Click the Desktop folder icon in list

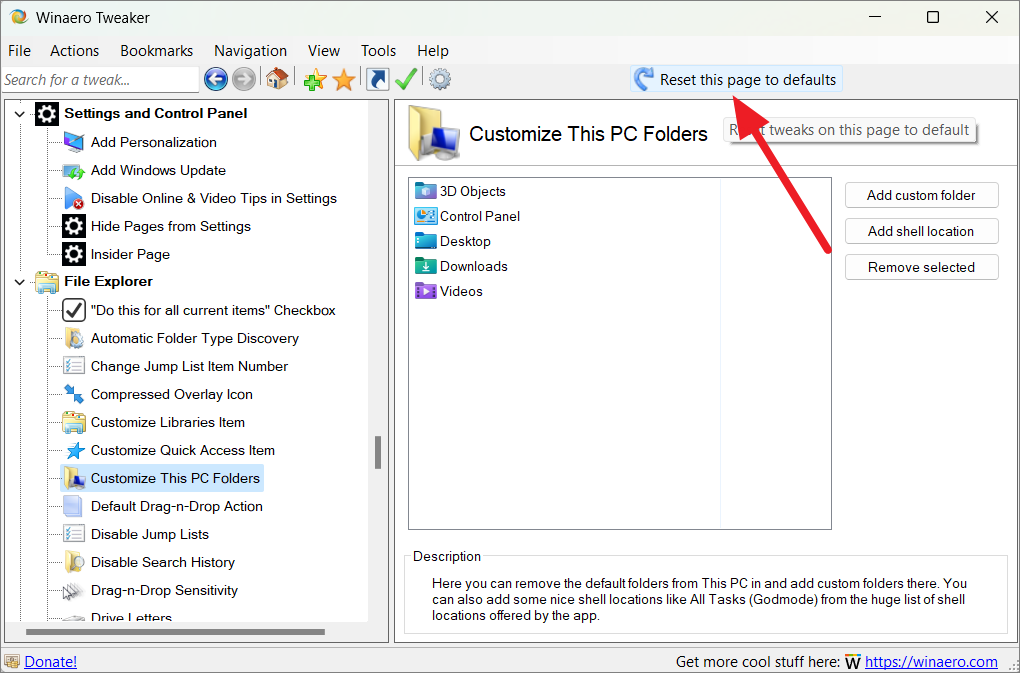point(425,241)
